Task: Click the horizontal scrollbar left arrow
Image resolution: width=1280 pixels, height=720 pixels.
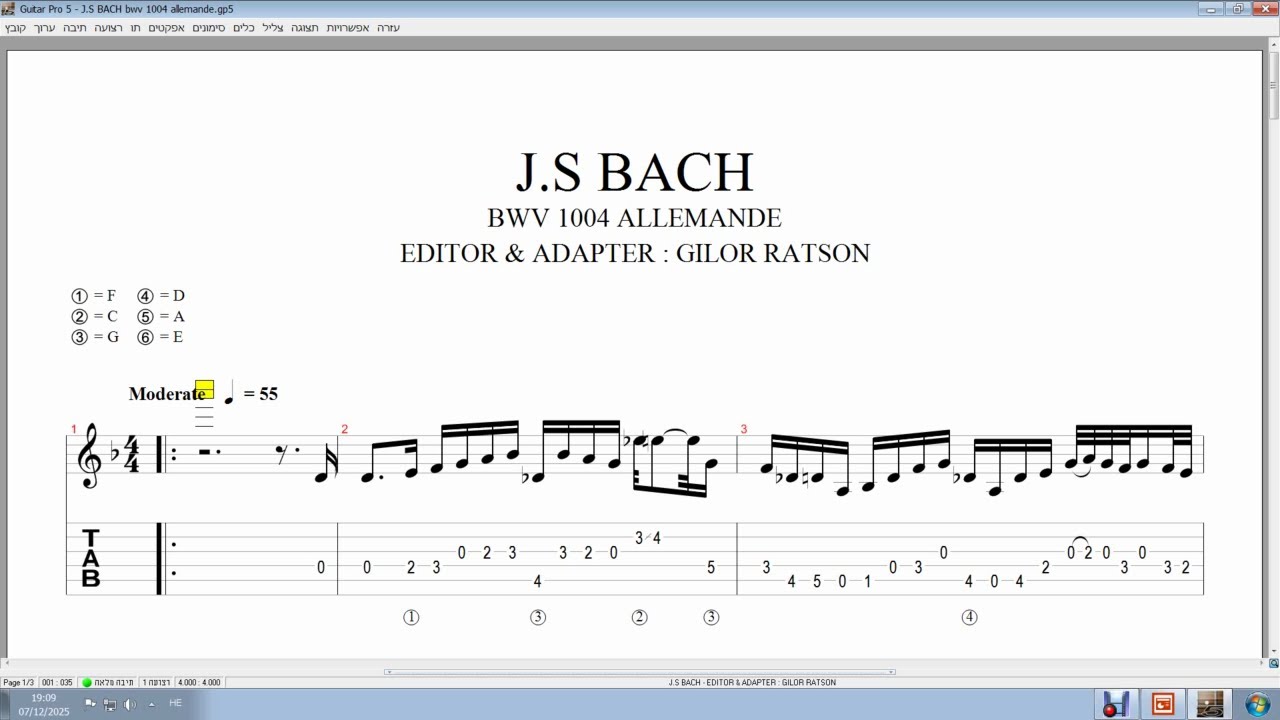Action: point(5,663)
